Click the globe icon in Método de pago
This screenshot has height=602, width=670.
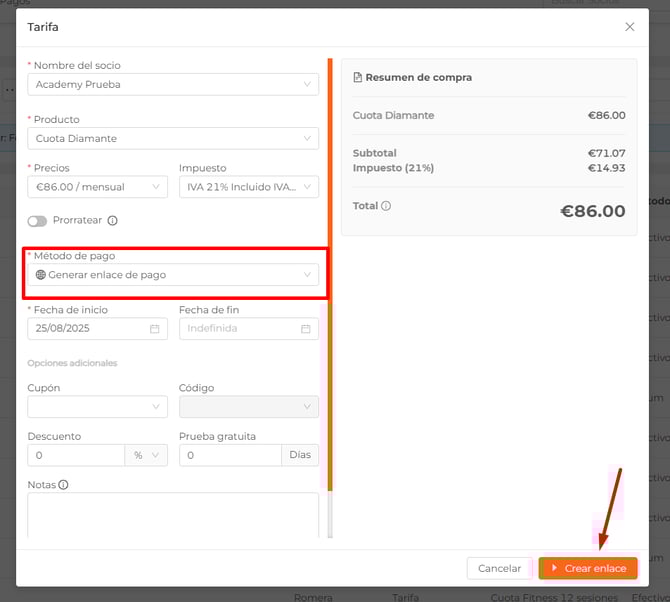coord(41,275)
